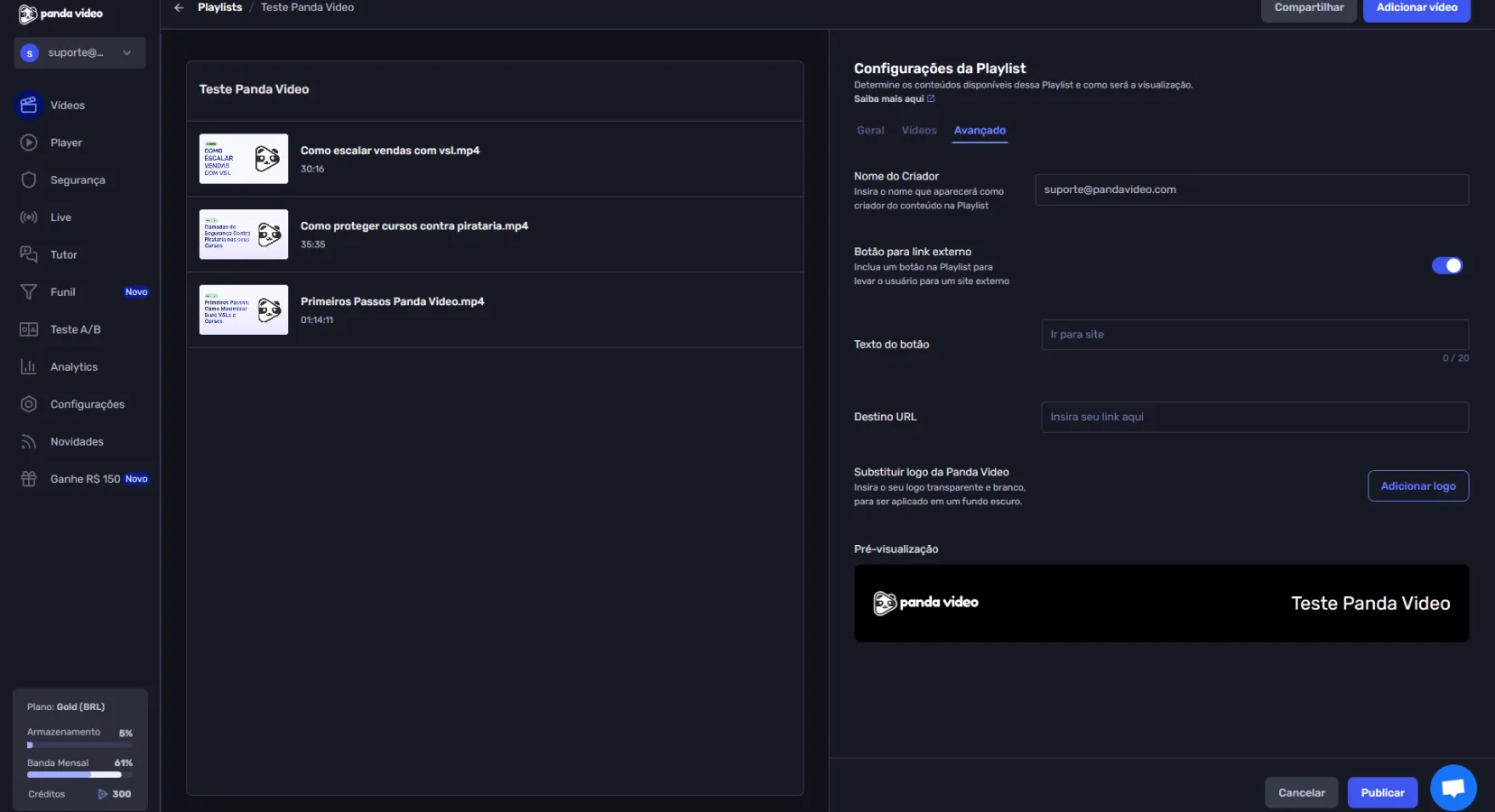The image size is (1495, 812).
Task: Click the Panda Video logo icon
Action: point(28,14)
